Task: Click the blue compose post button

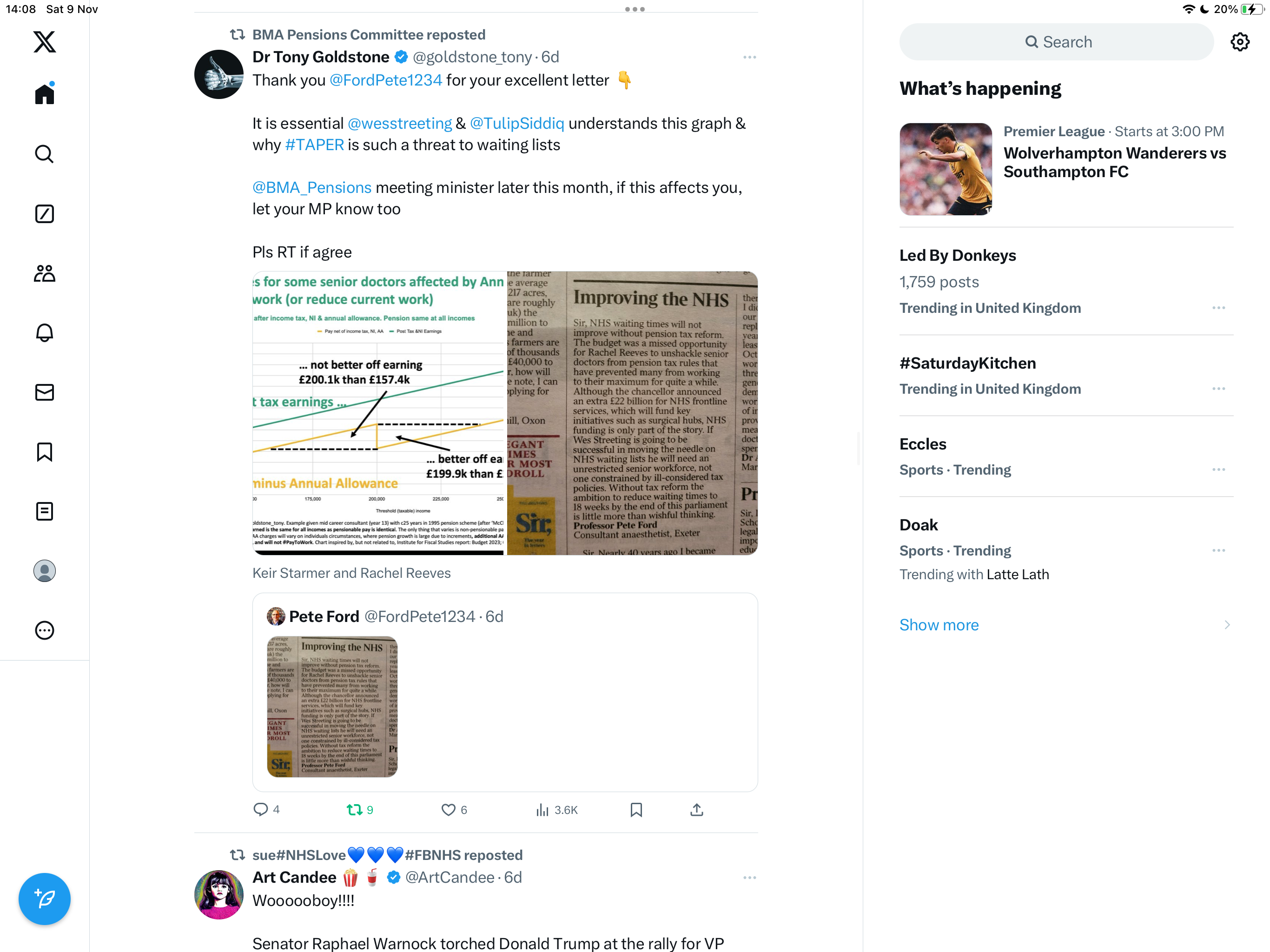Action: click(x=44, y=899)
